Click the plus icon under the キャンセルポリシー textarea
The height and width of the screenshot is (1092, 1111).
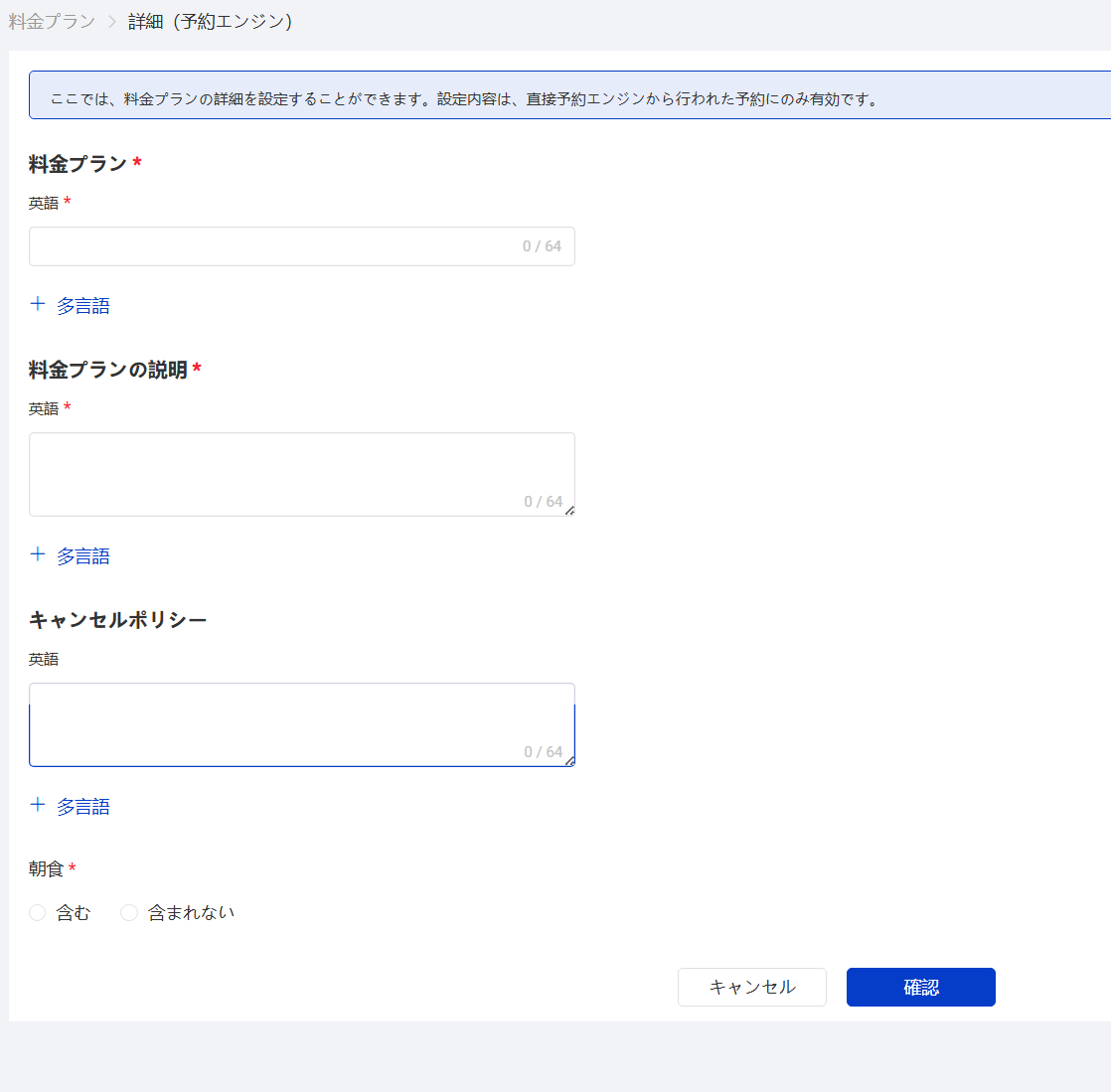pos(38,804)
